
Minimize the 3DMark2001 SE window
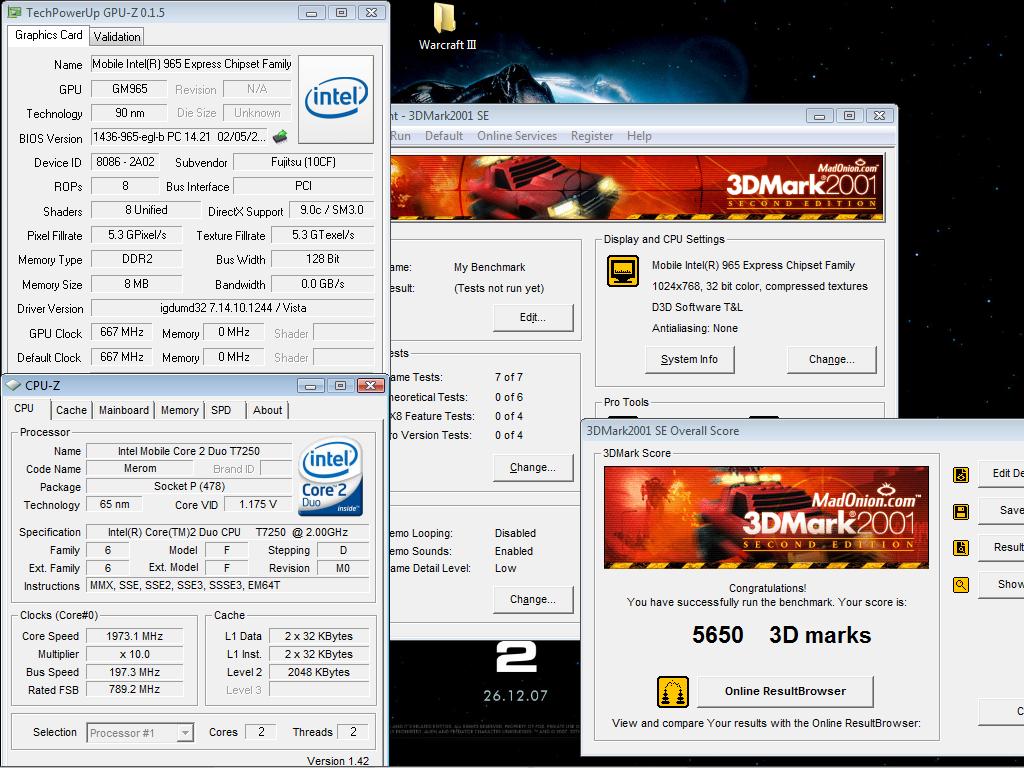(820, 116)
